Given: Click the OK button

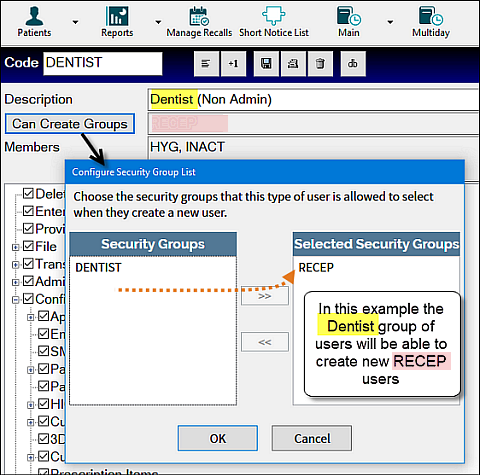Looking at the screenshot, I should (218, 438).
